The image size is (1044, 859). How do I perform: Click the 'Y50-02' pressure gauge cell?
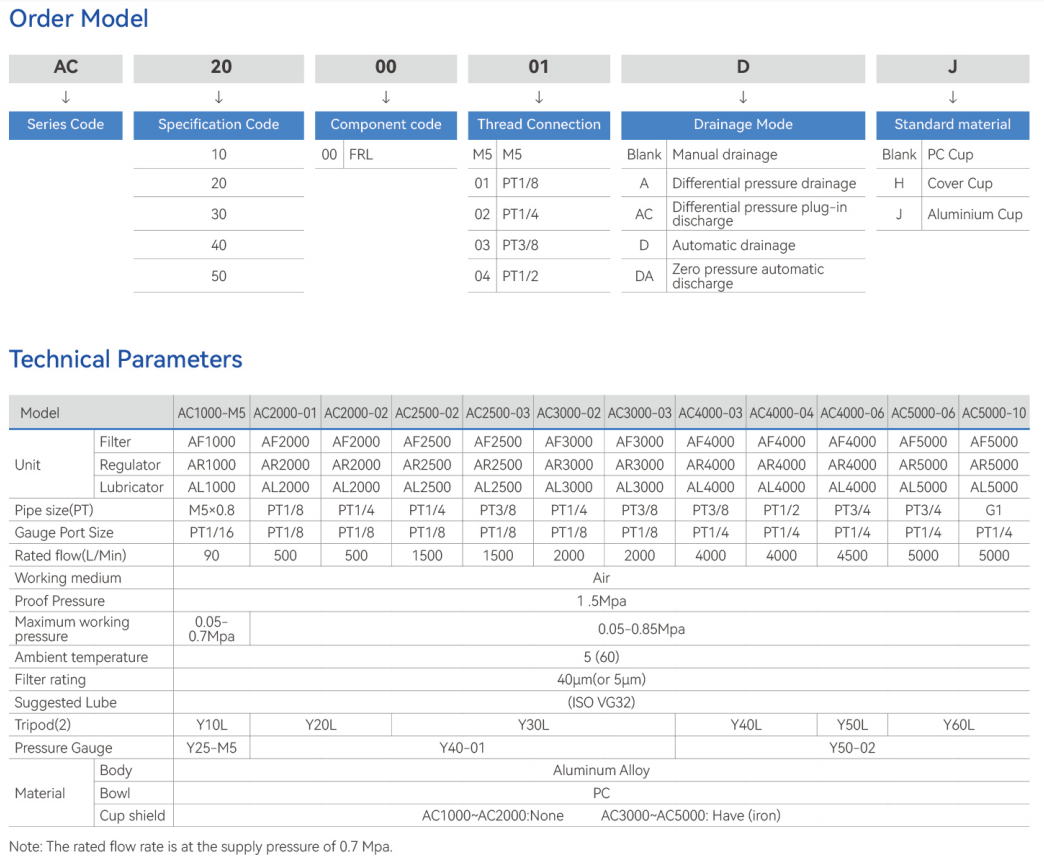[x=852, y=748]
